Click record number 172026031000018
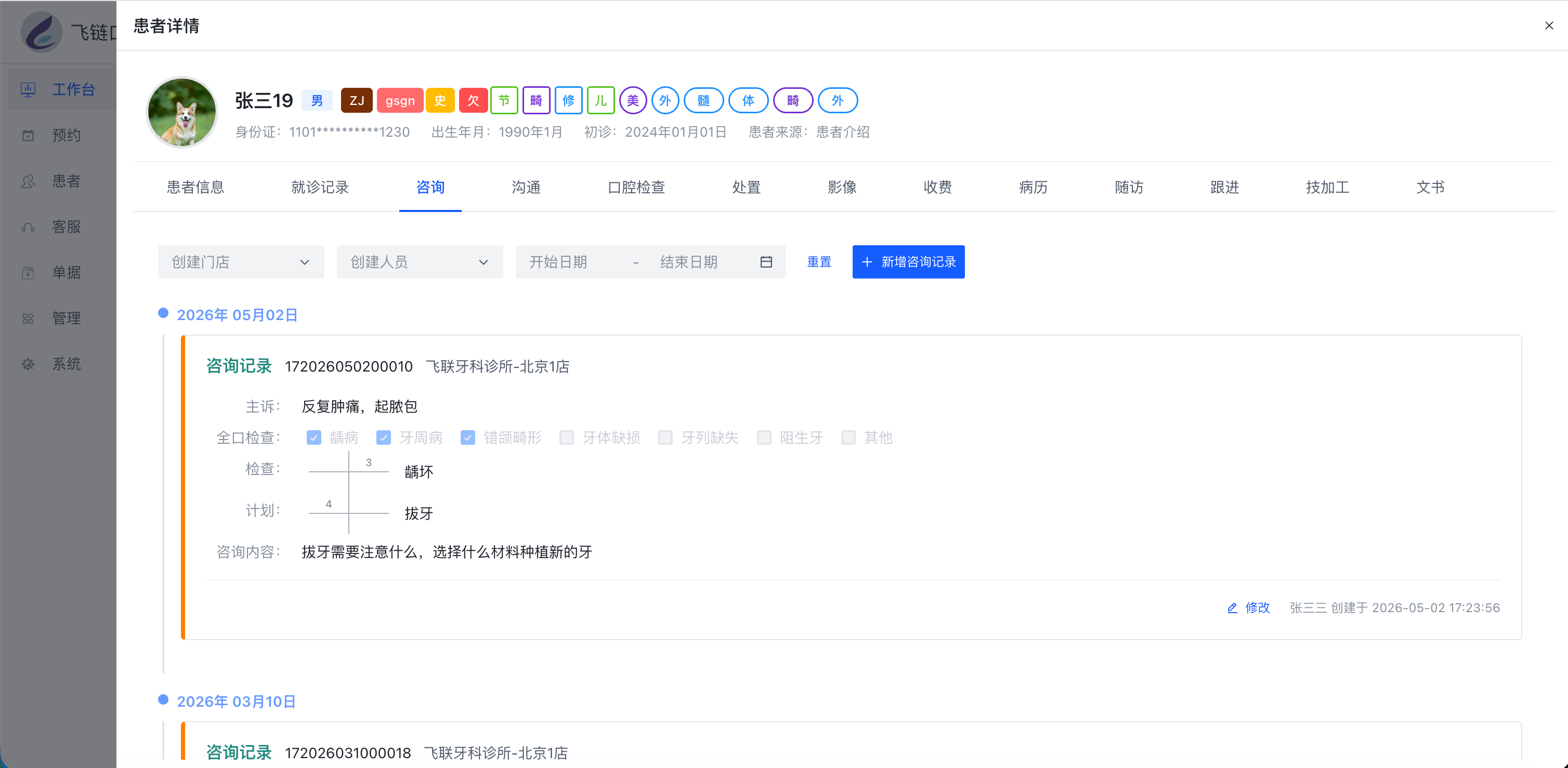Screen dimensions: 1568x768 [348, 753]
